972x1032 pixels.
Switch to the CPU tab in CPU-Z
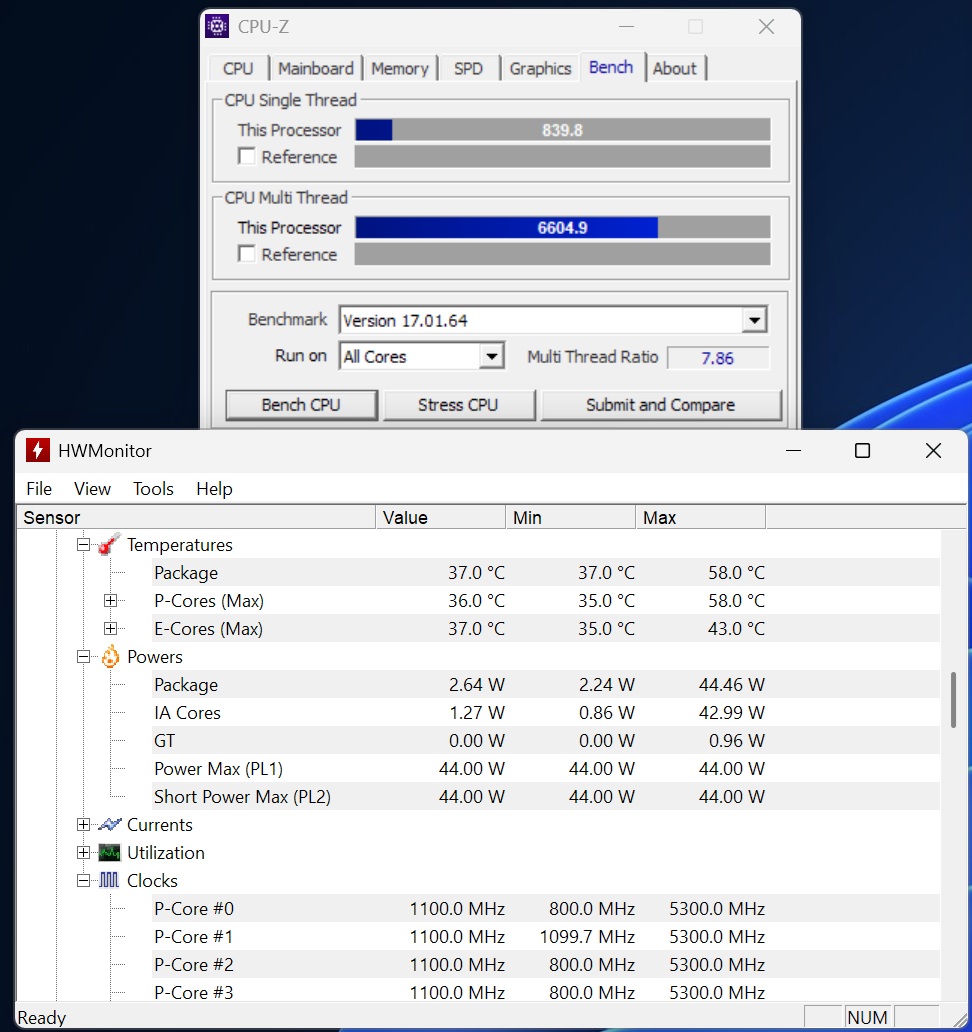click(x=238, y=68)
